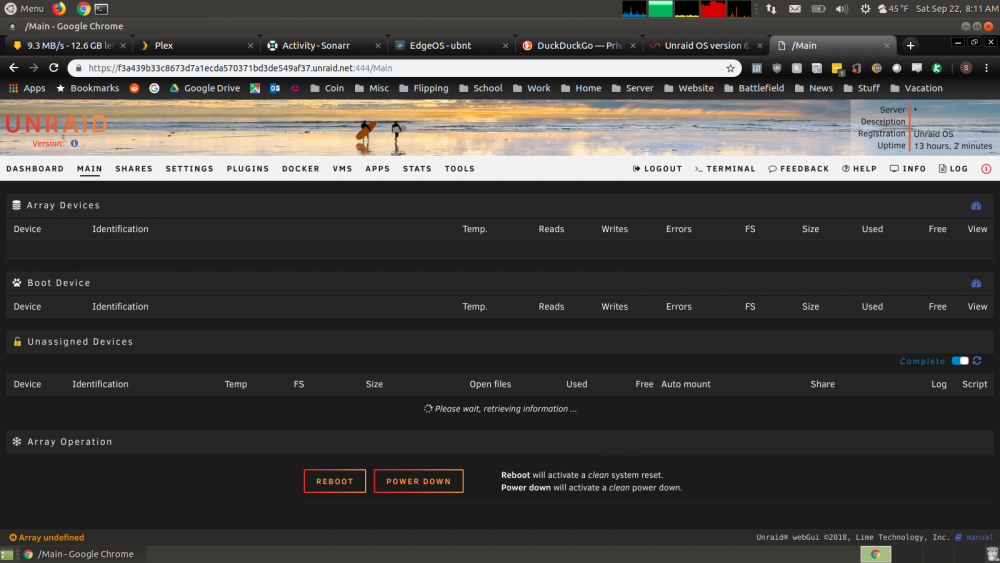Open the SHARES page
This screenshot has width=1000, height=563.
point(134,169)
